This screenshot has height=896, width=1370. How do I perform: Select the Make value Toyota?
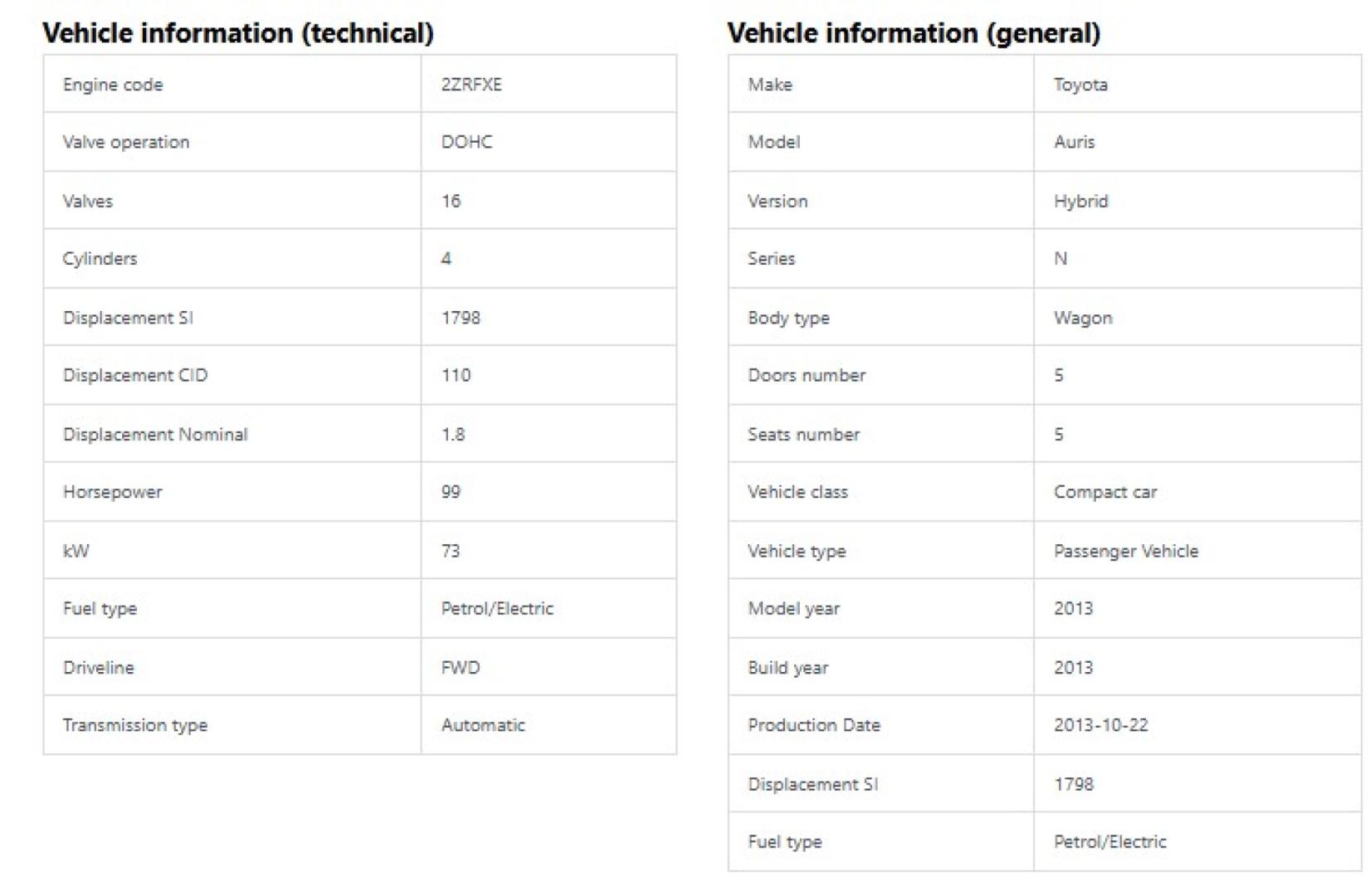click(x=1080, y=85)
